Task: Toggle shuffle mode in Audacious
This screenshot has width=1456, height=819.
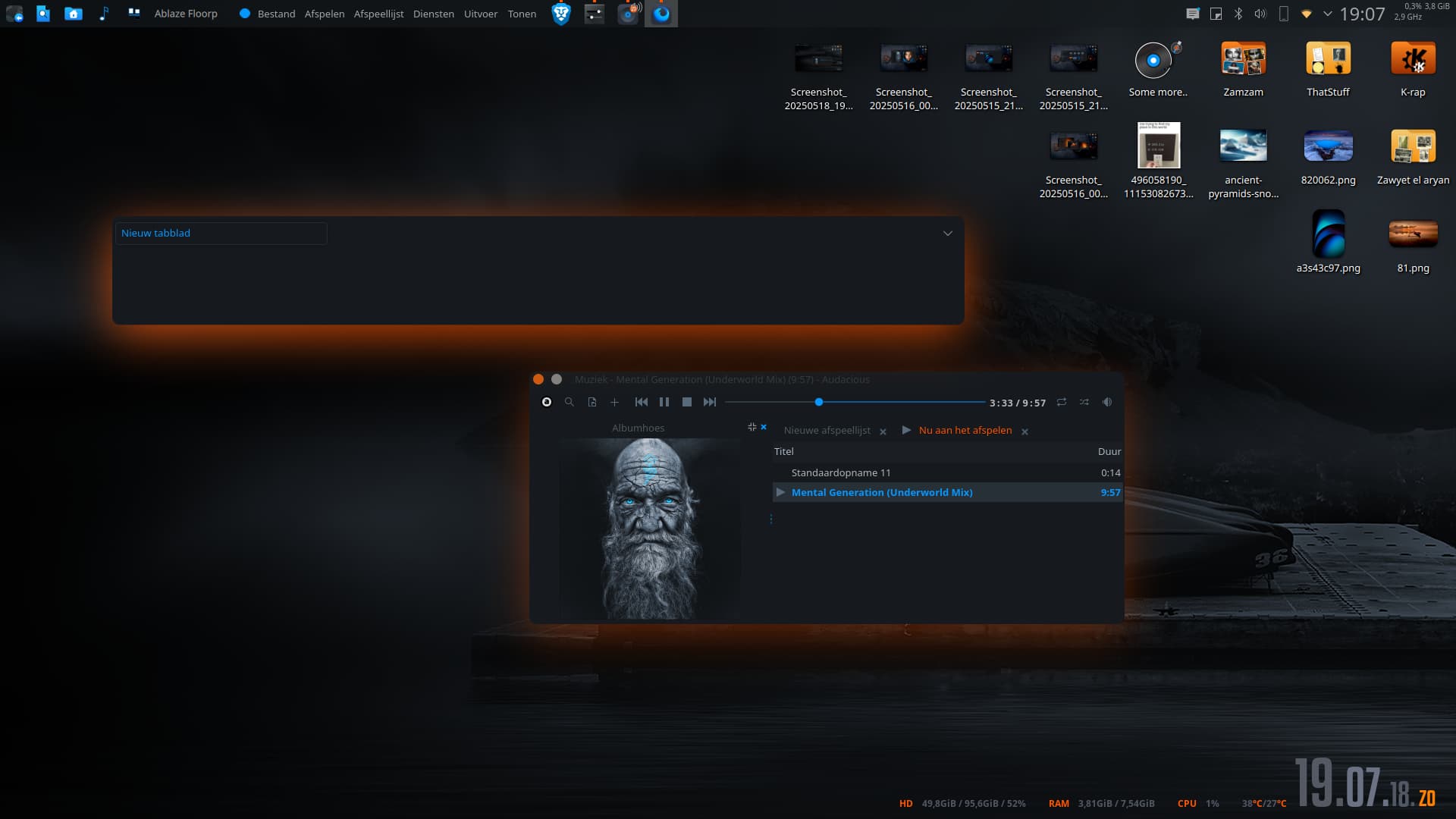Action: pos(1084,402)
